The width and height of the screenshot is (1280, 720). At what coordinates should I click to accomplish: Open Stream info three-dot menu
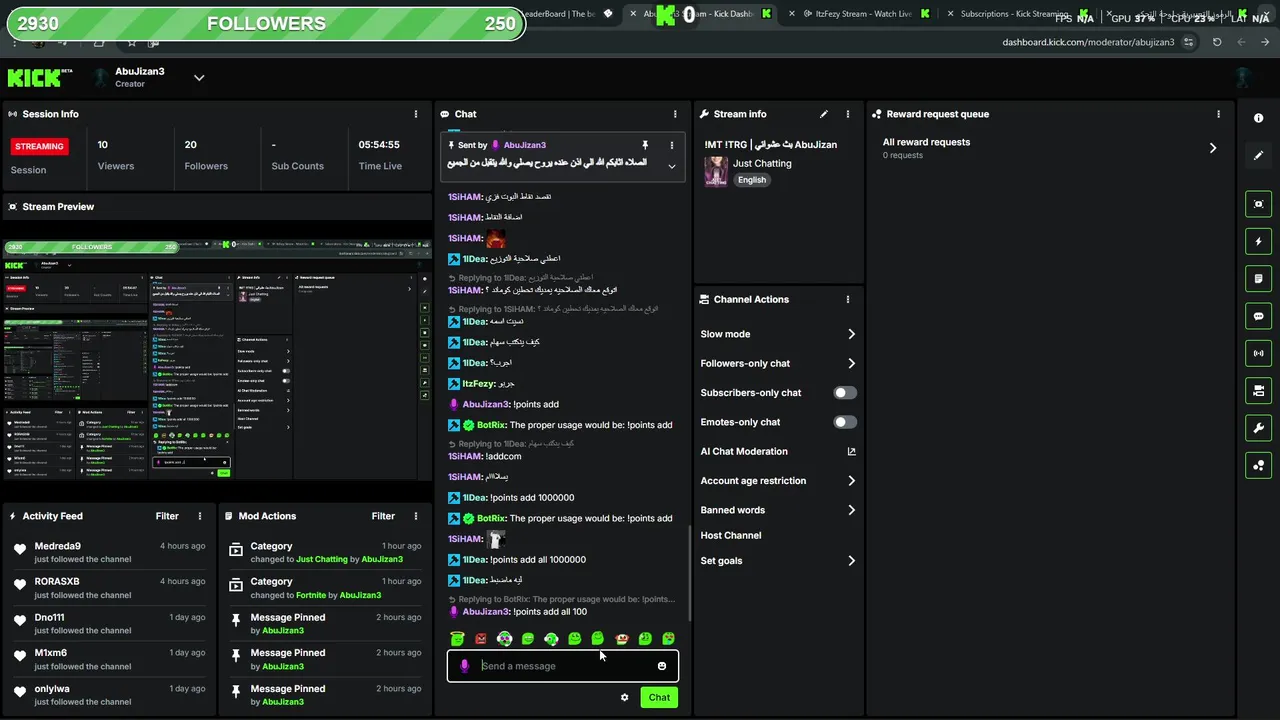[x=848, y=114]
